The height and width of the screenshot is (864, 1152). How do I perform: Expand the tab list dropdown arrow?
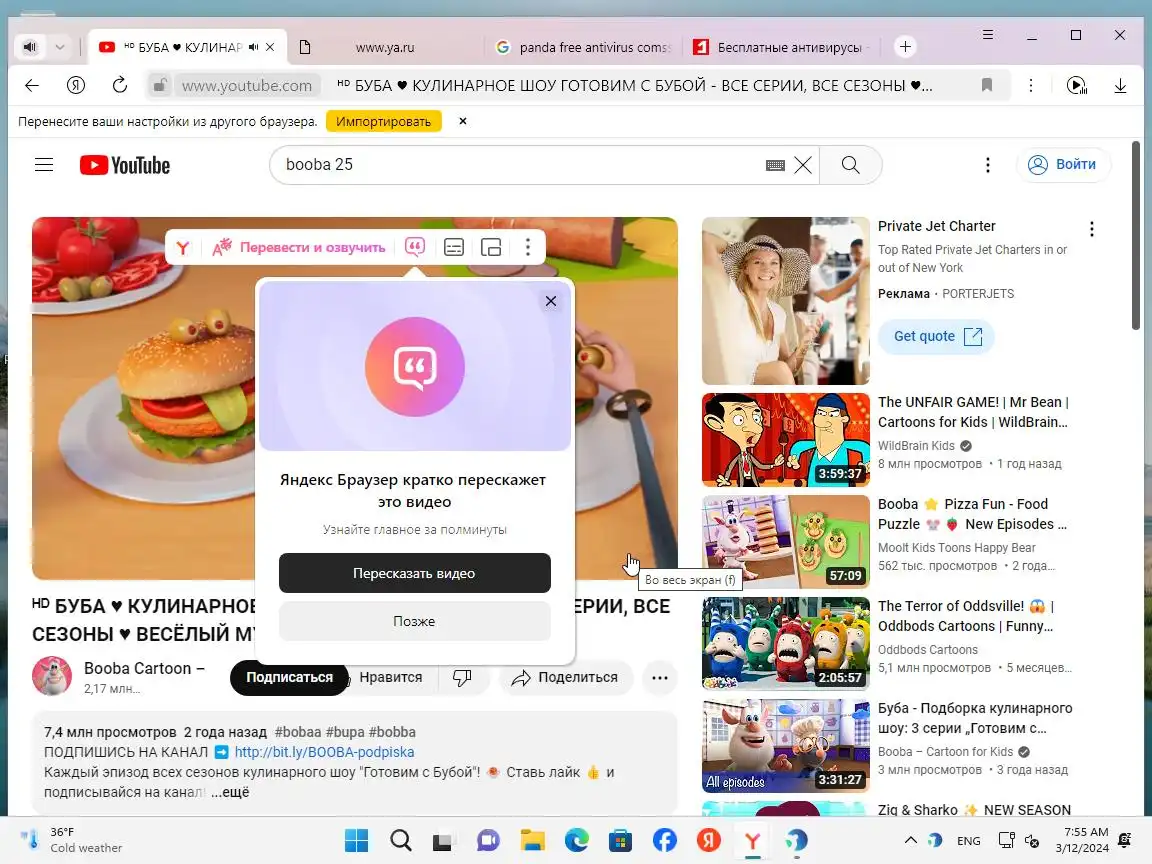60,47
